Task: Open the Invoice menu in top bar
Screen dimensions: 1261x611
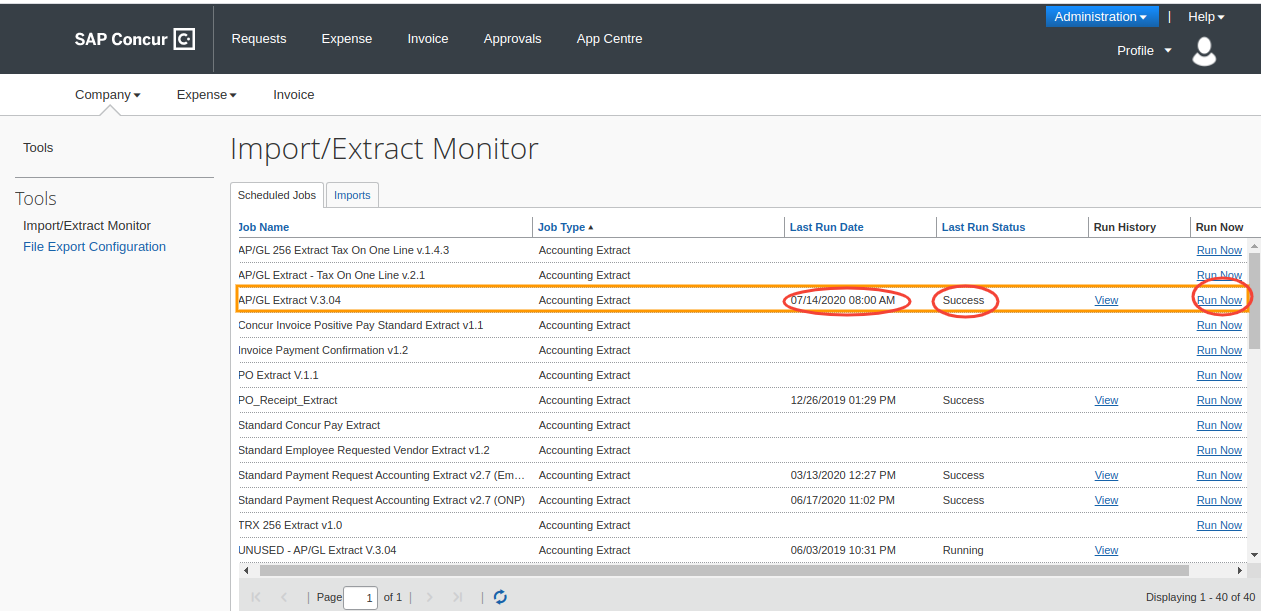Action: pos(428,39)
